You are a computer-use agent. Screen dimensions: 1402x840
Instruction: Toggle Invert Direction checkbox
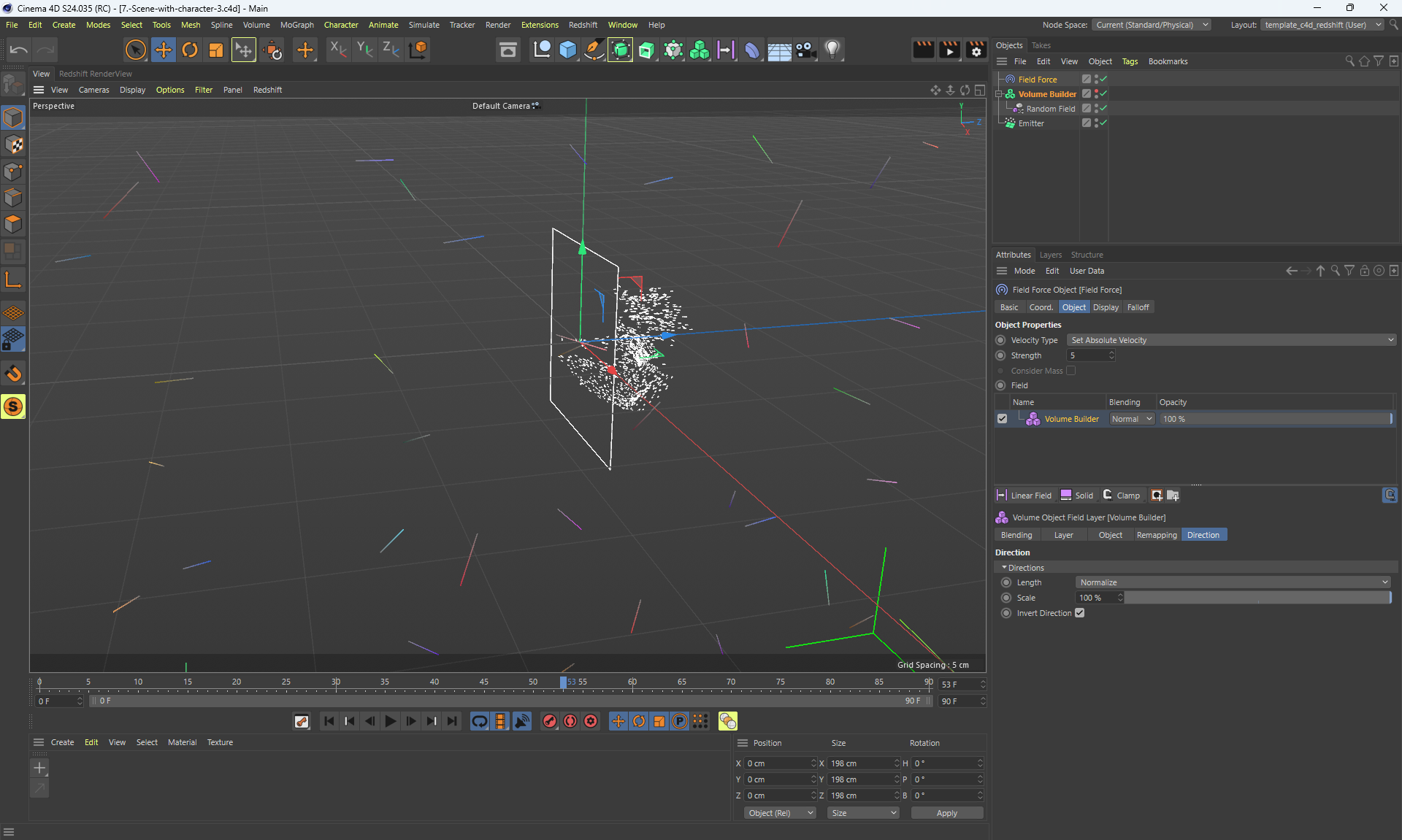[1079, 613]
